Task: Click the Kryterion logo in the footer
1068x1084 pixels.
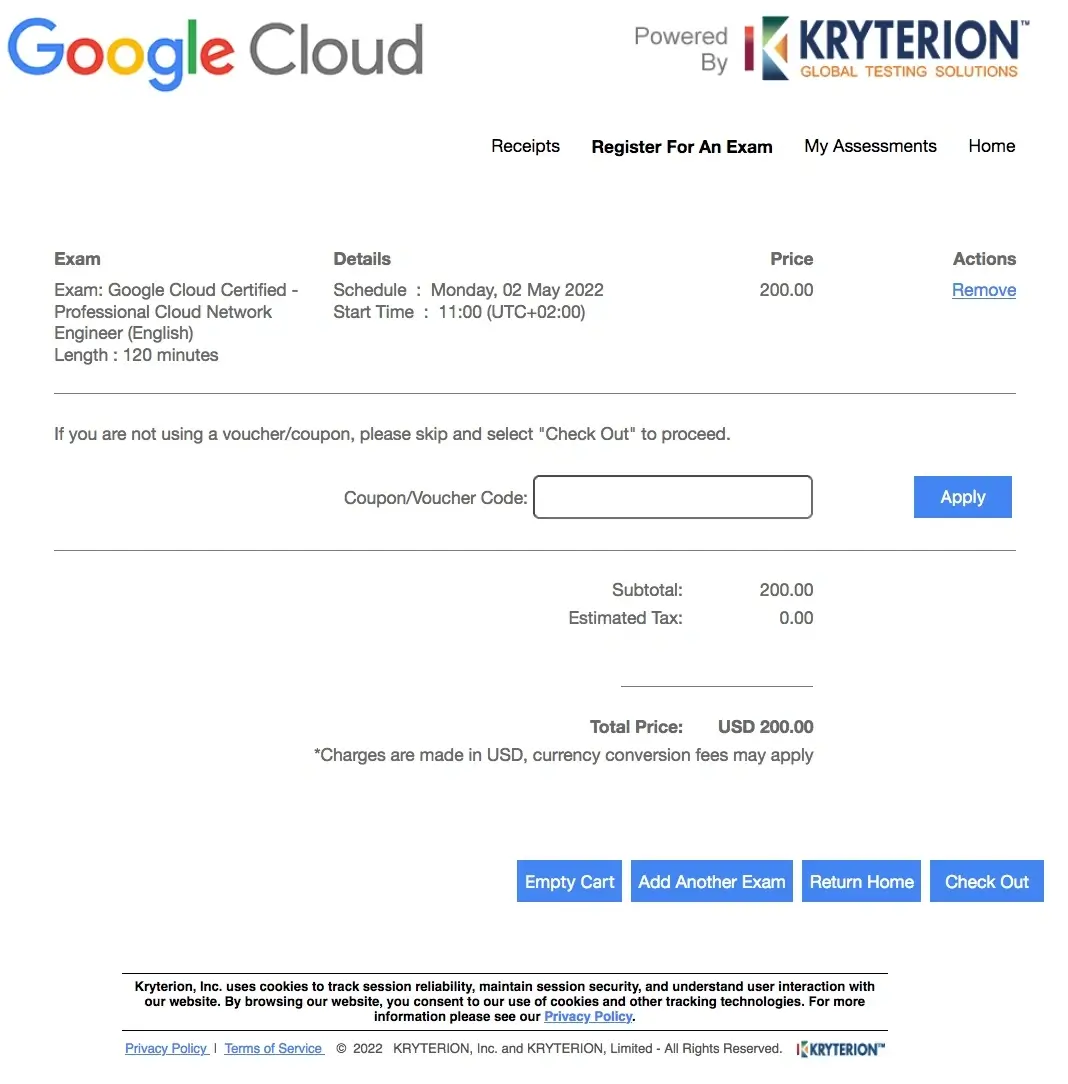Action: (x=840, y=1049)
